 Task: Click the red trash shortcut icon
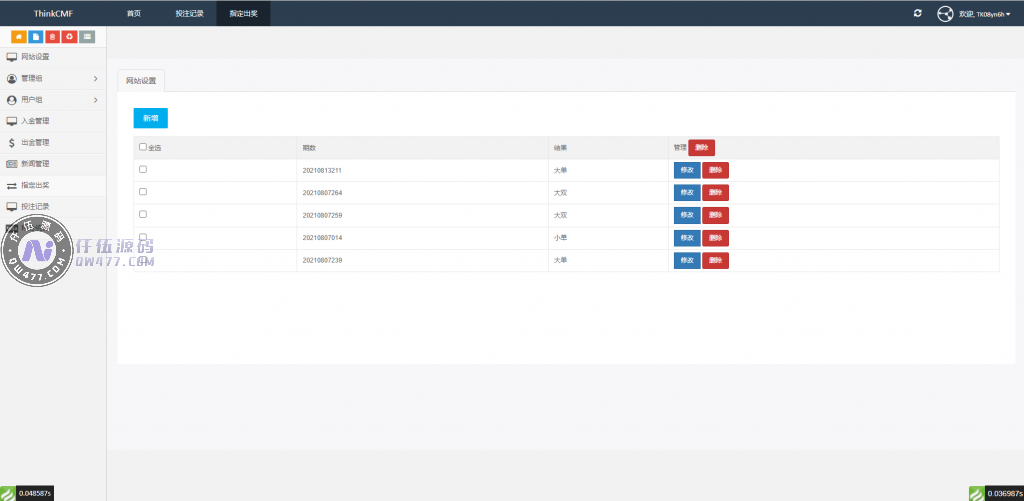[52, 37]
